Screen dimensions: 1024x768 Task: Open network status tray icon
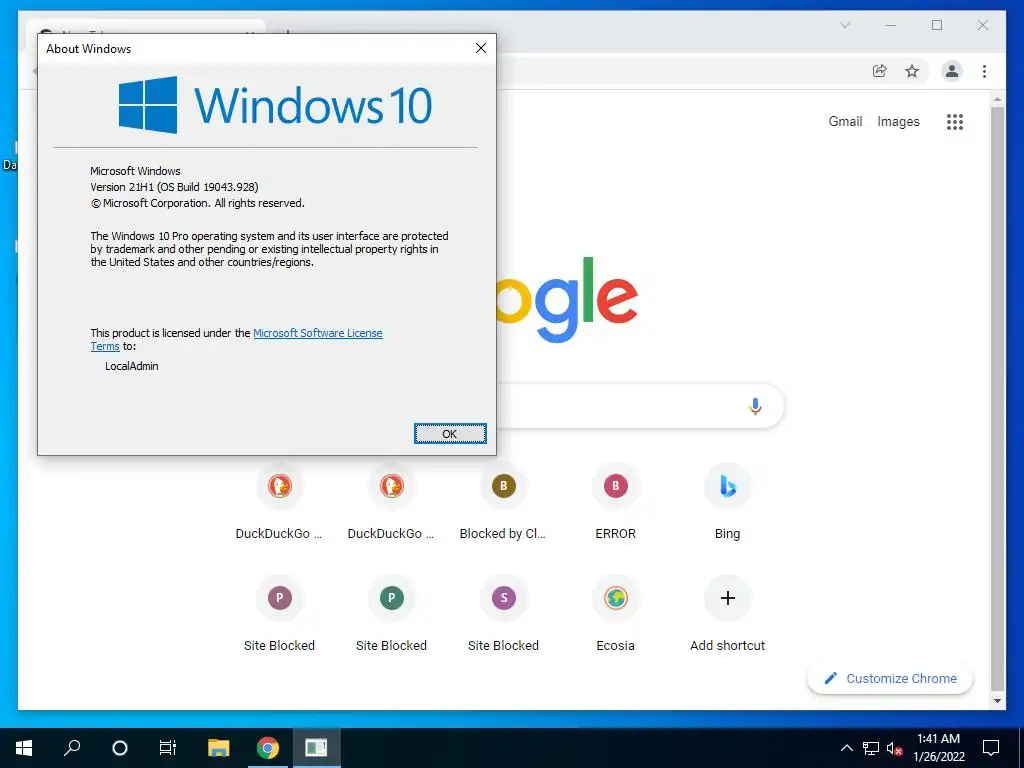click(871, 748)
